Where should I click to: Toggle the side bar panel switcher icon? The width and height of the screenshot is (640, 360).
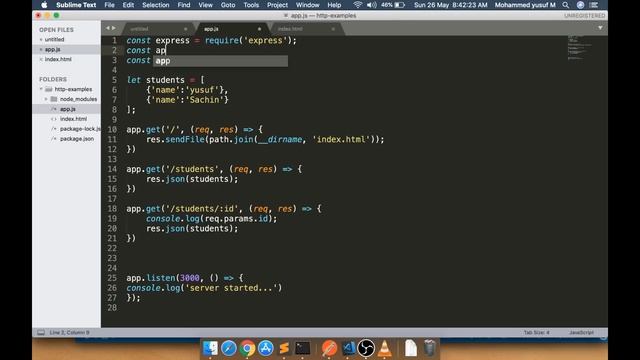point(41,333)
